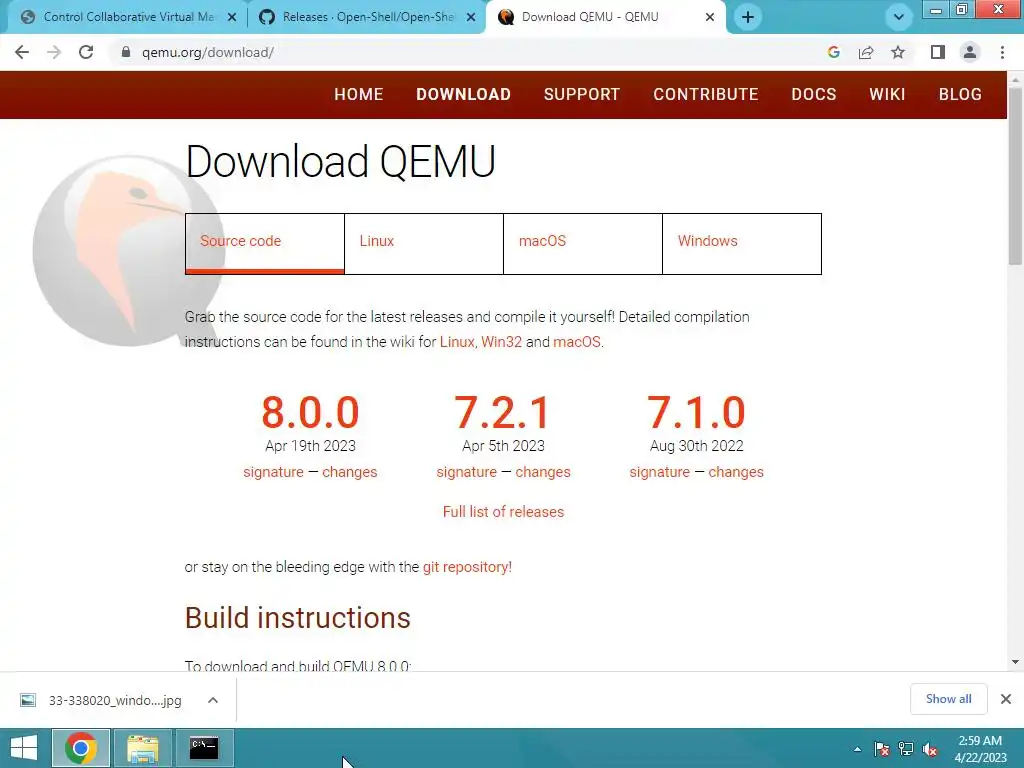Click the browser forward arrow

pyautogui.click(x=54, y=52)
